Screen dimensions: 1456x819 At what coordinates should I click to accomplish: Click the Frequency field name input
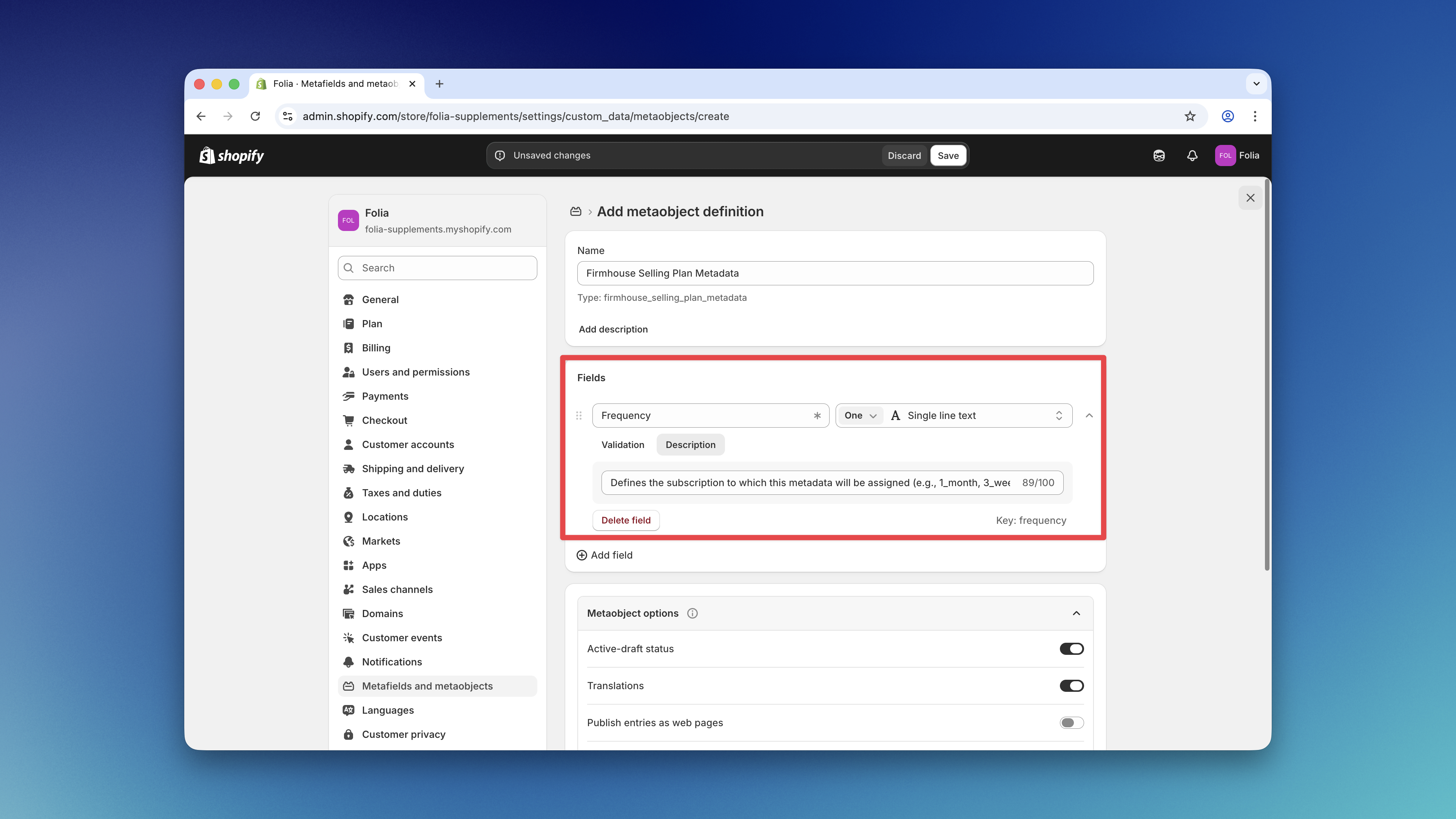coord(711,416)
